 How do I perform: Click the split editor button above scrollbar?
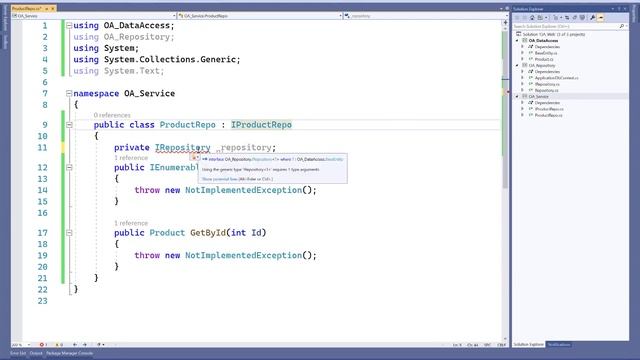click(505, 23)
